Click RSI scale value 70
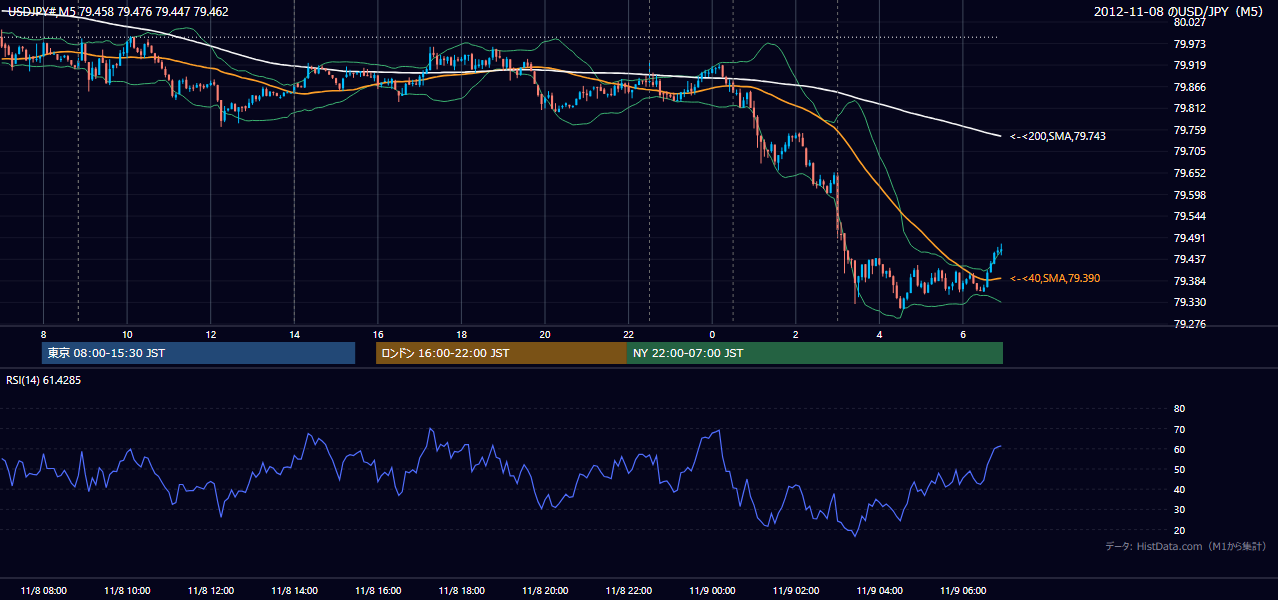Image resolution: width=1278 pixels, height=600 pixels. pos(1179,429)
